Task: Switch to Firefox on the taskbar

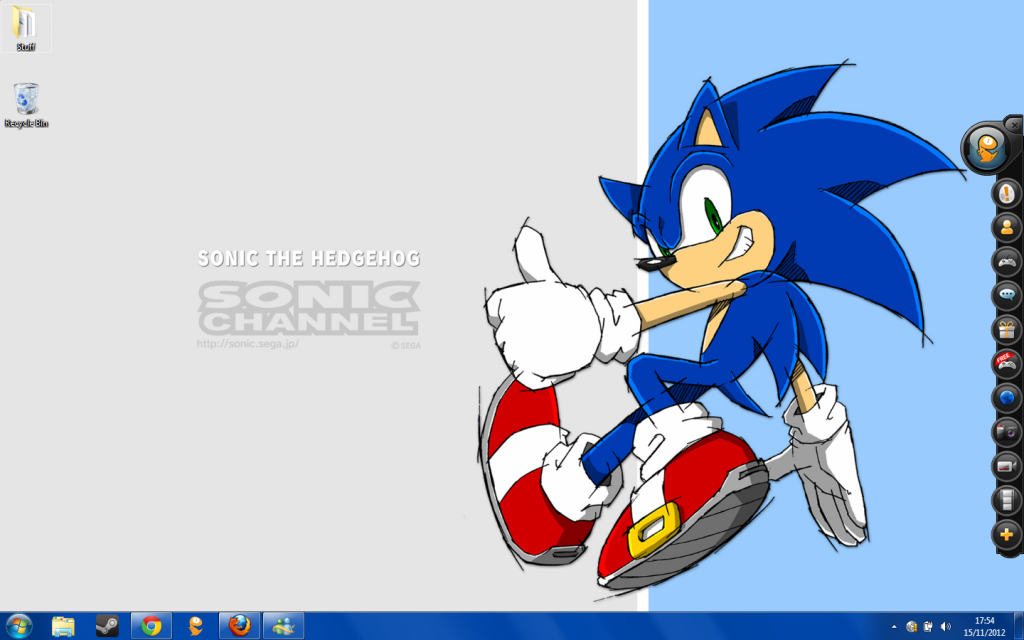Action: point(240,626)
